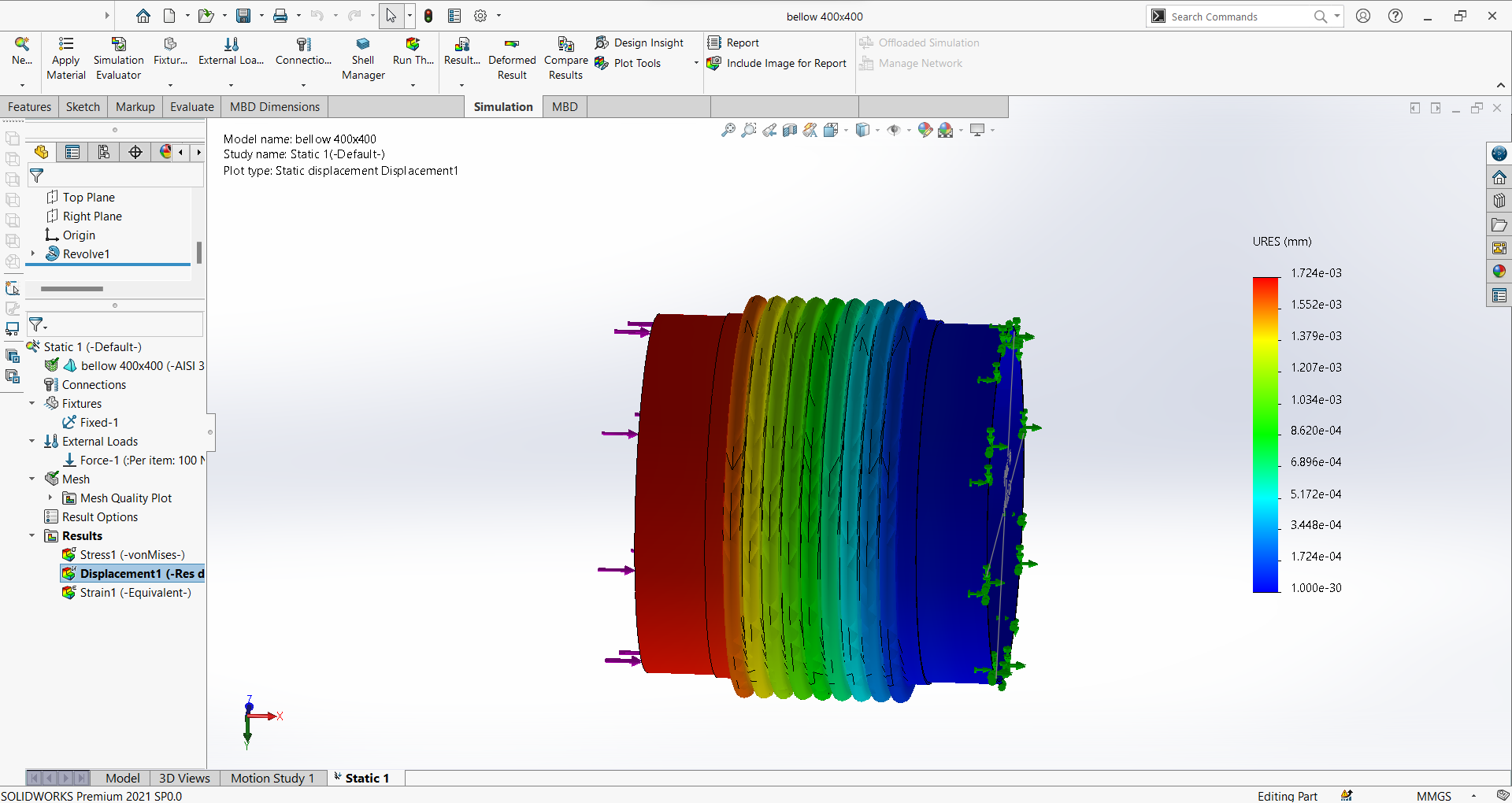
Task: Click the Apply Material icon
Action: 66,45
